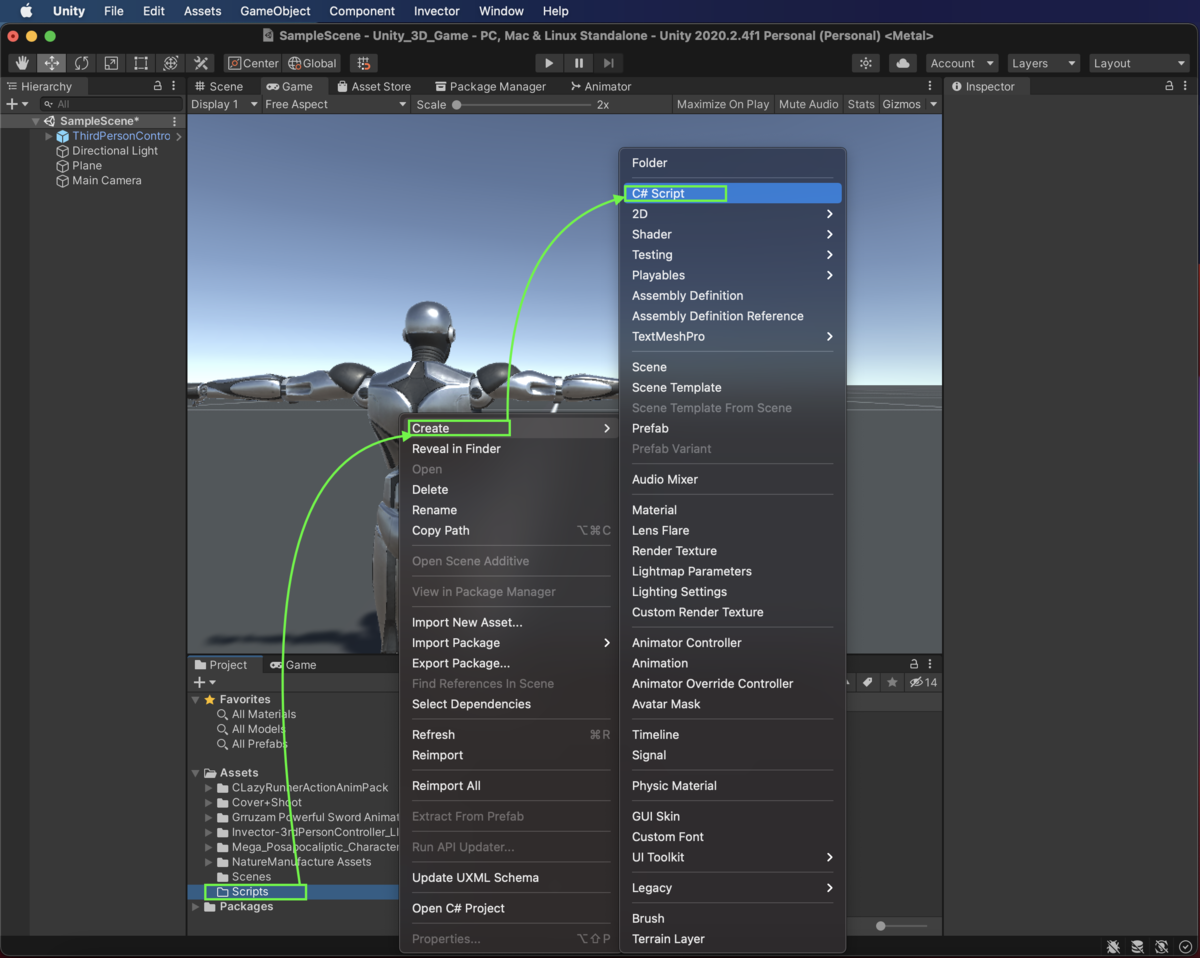The image size is (1200, 958).
Task: Open Hierarchy panel three-dot menu
Action: click(174, 87)
